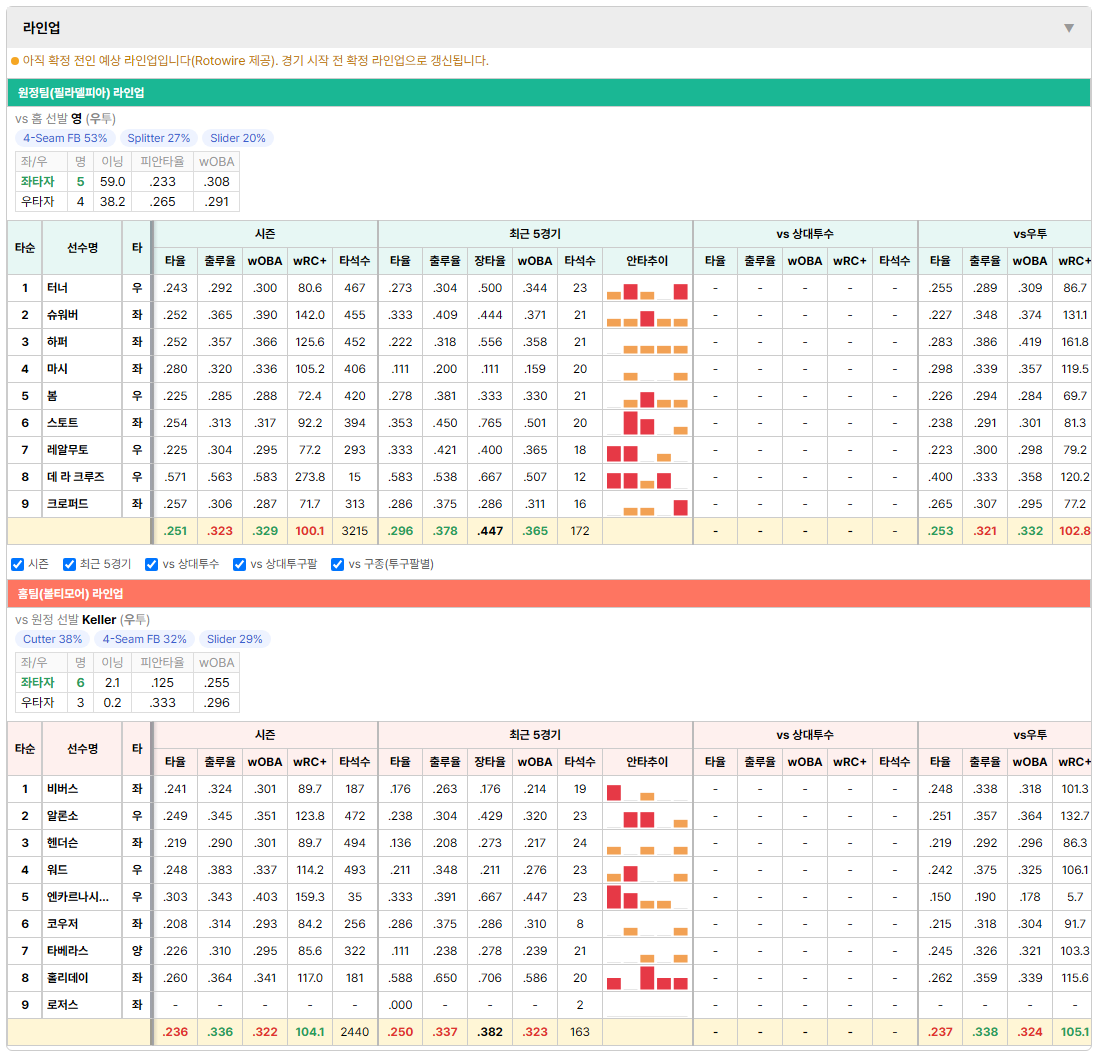Open player 슈워버 in the lineup
1098x1057 pixels.
[x=62, y=315]
